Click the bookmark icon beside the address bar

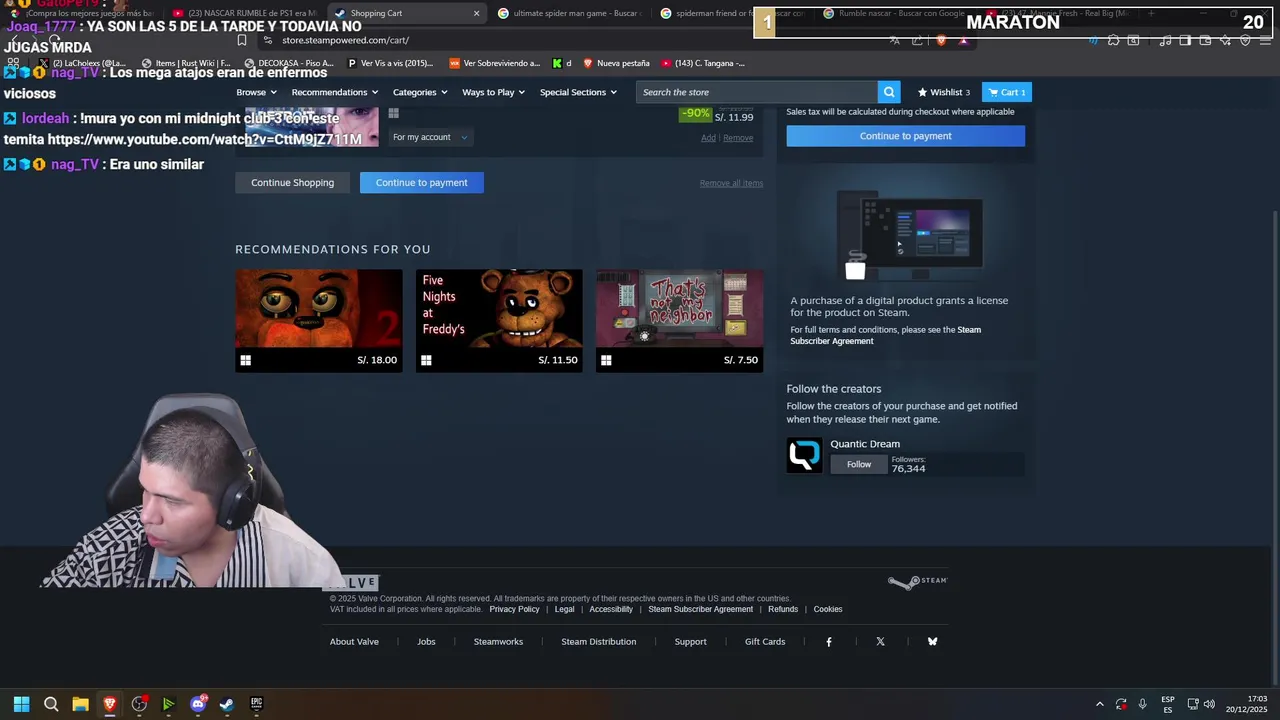(242, 40)
